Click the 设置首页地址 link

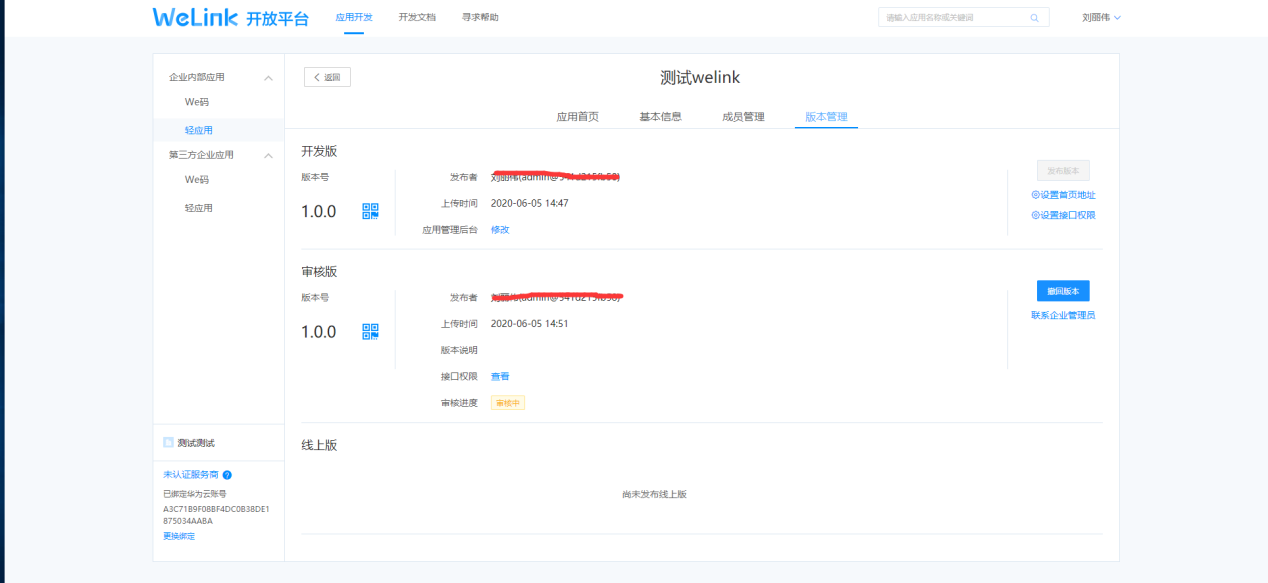point(1063,195)
